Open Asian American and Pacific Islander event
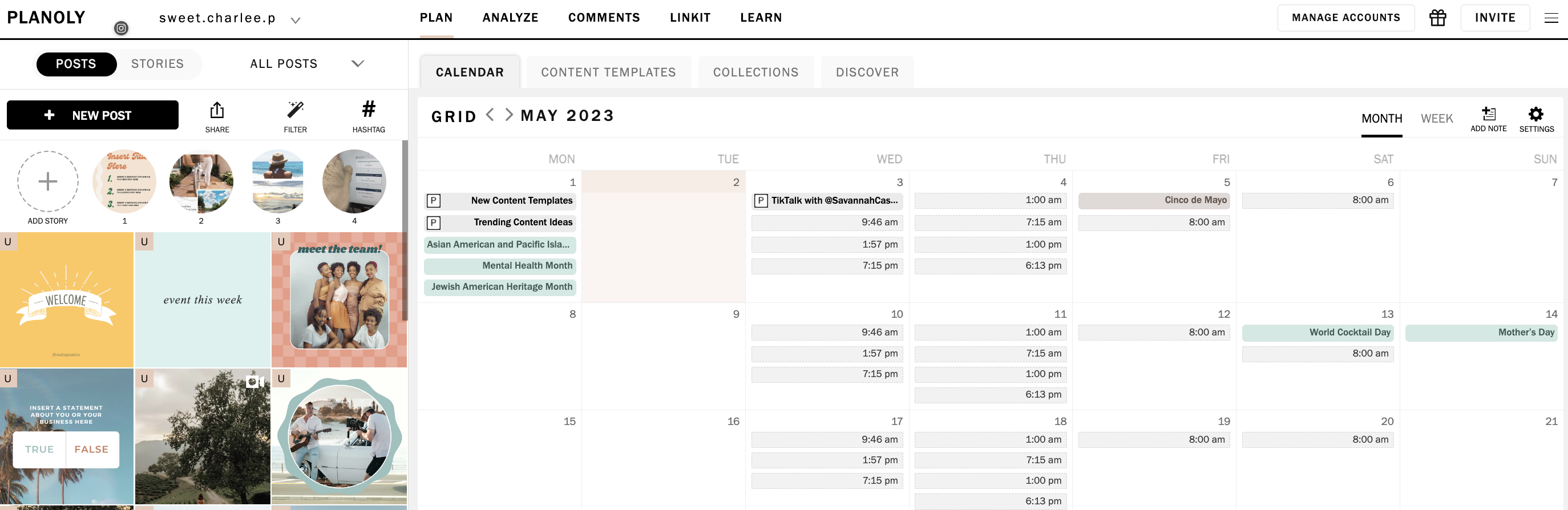The width and height of the screenshot is (1568, 510). point(500,245)
